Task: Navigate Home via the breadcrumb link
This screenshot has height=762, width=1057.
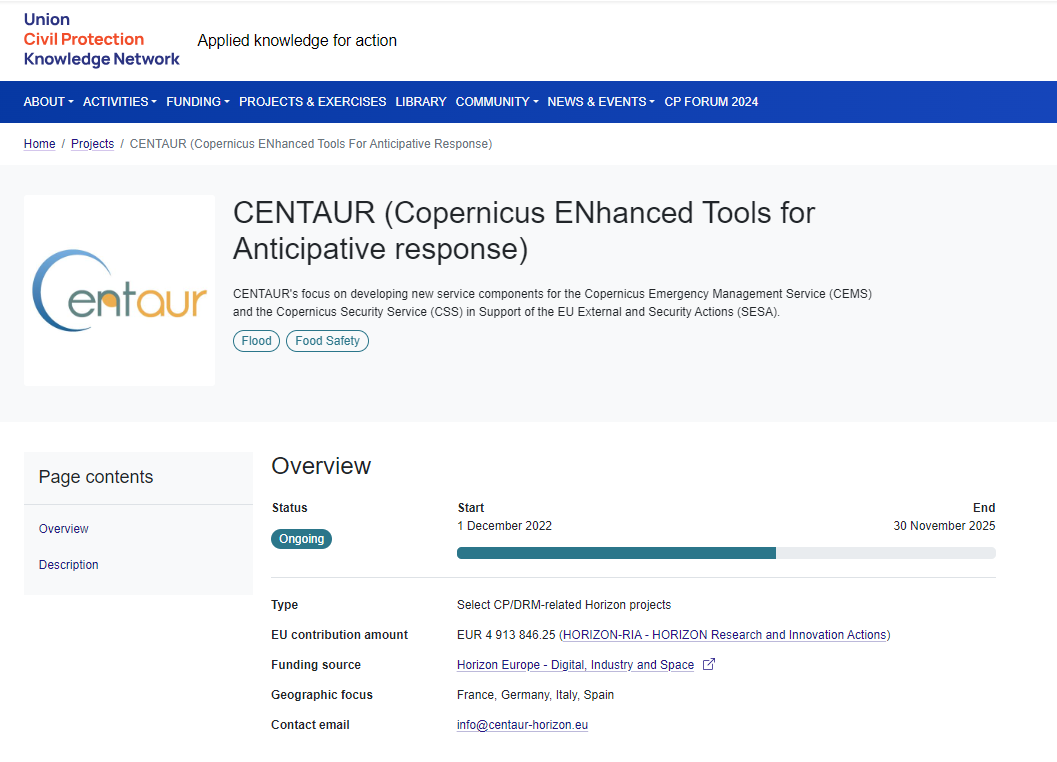Action: (x=39, y=143)
